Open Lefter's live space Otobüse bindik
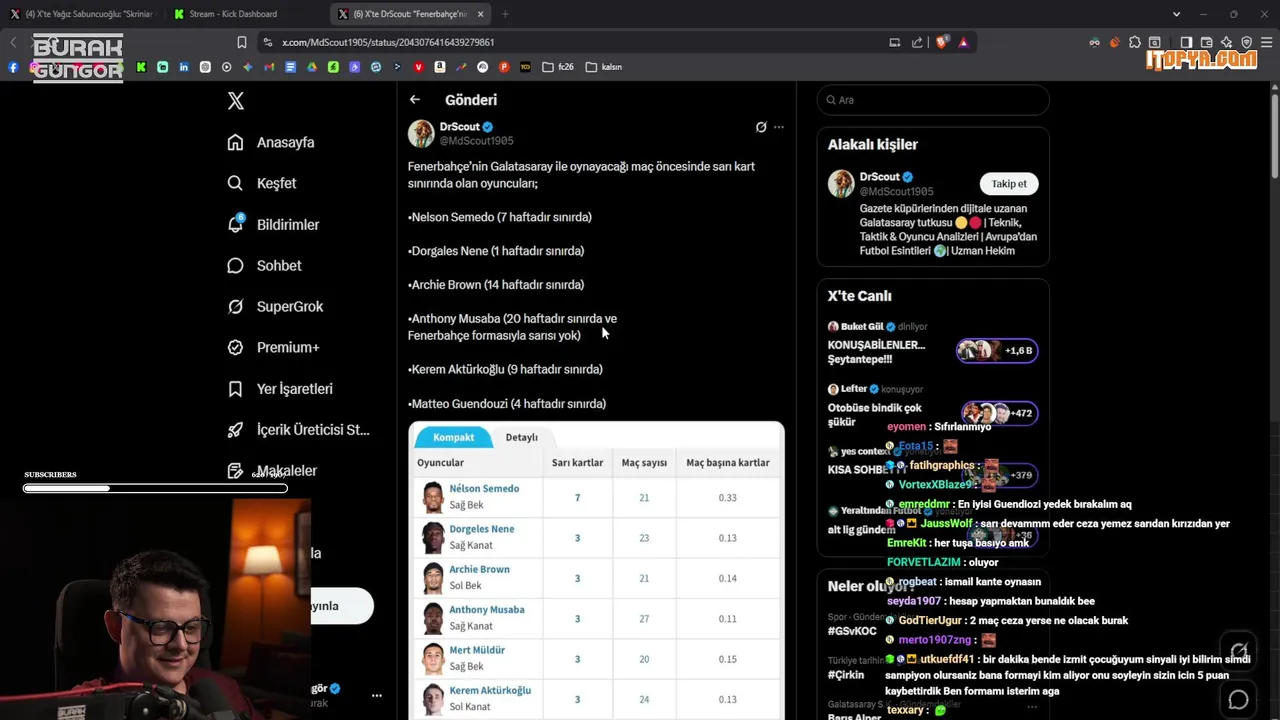Screen dimensions: 1280x720 tap(932, 407)
